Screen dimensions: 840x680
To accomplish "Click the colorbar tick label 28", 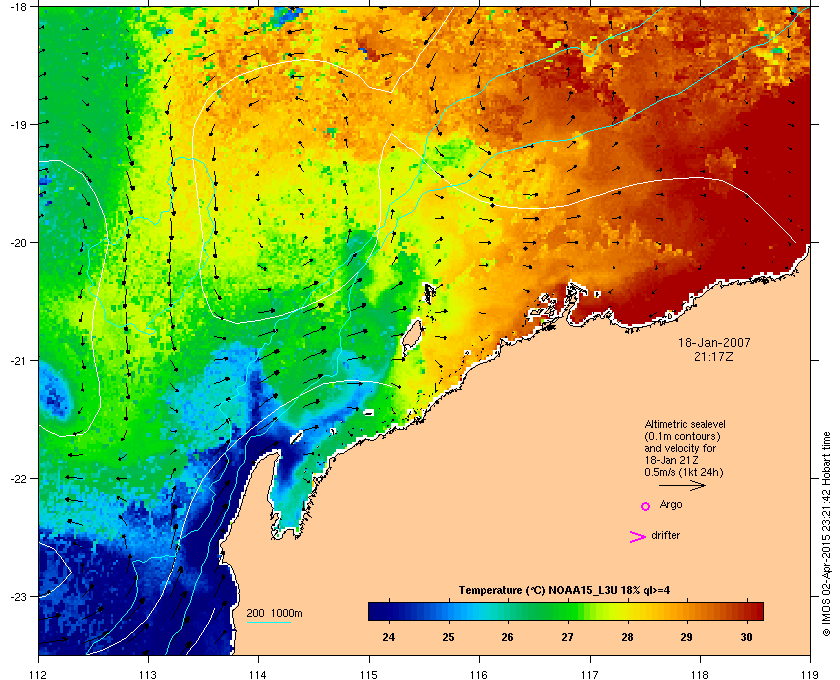I will coord(627,637).
